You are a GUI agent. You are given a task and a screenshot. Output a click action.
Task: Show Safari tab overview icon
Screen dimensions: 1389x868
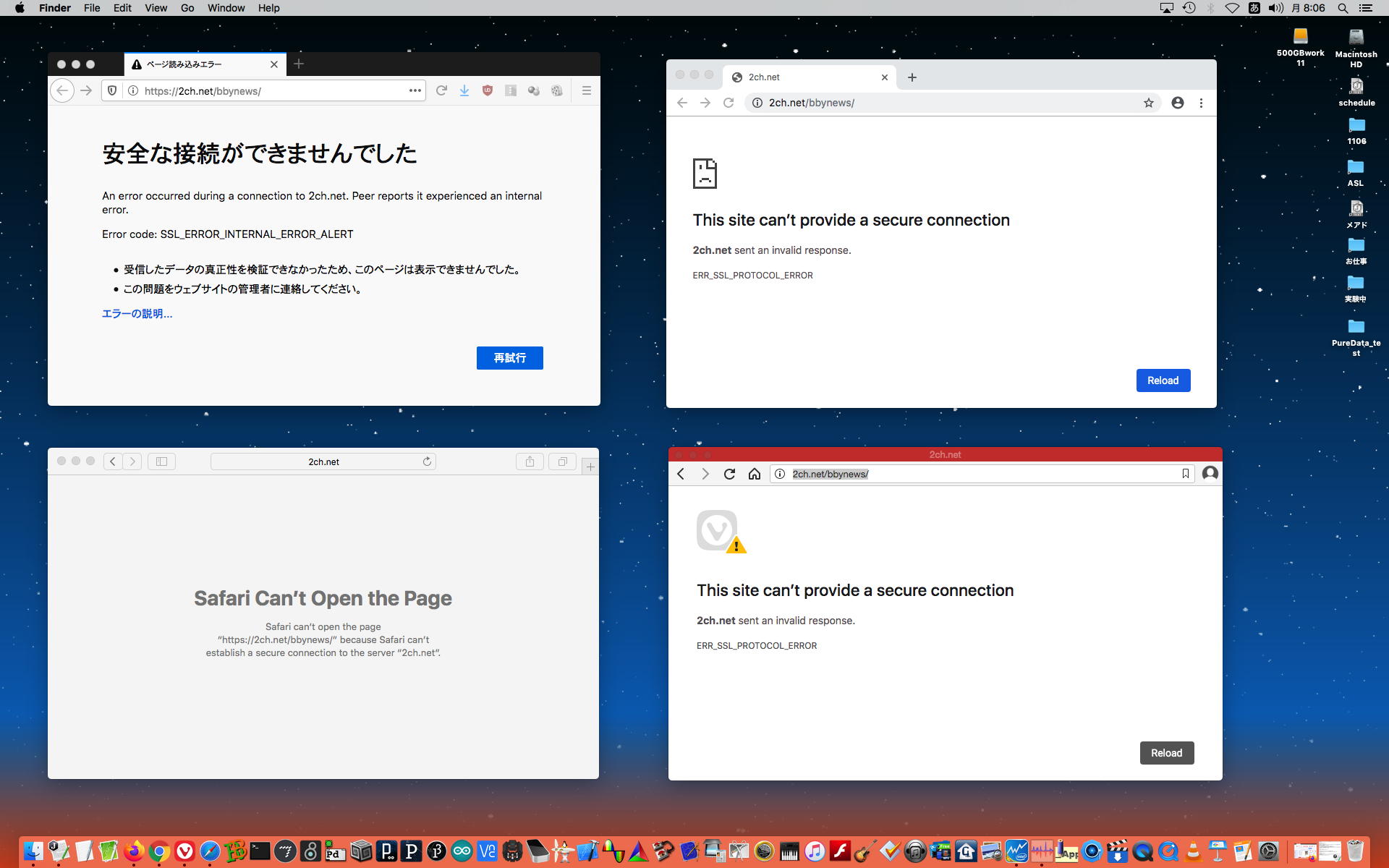tap(562, 461)
